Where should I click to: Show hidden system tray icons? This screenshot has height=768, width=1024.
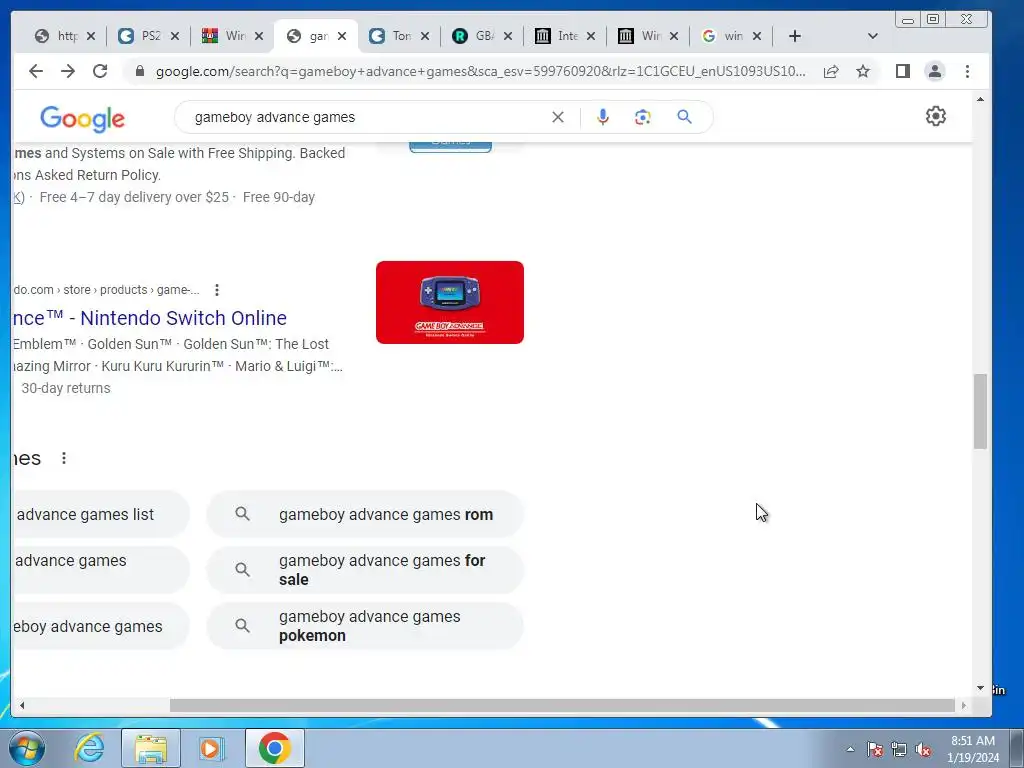[x=850, y=749]
